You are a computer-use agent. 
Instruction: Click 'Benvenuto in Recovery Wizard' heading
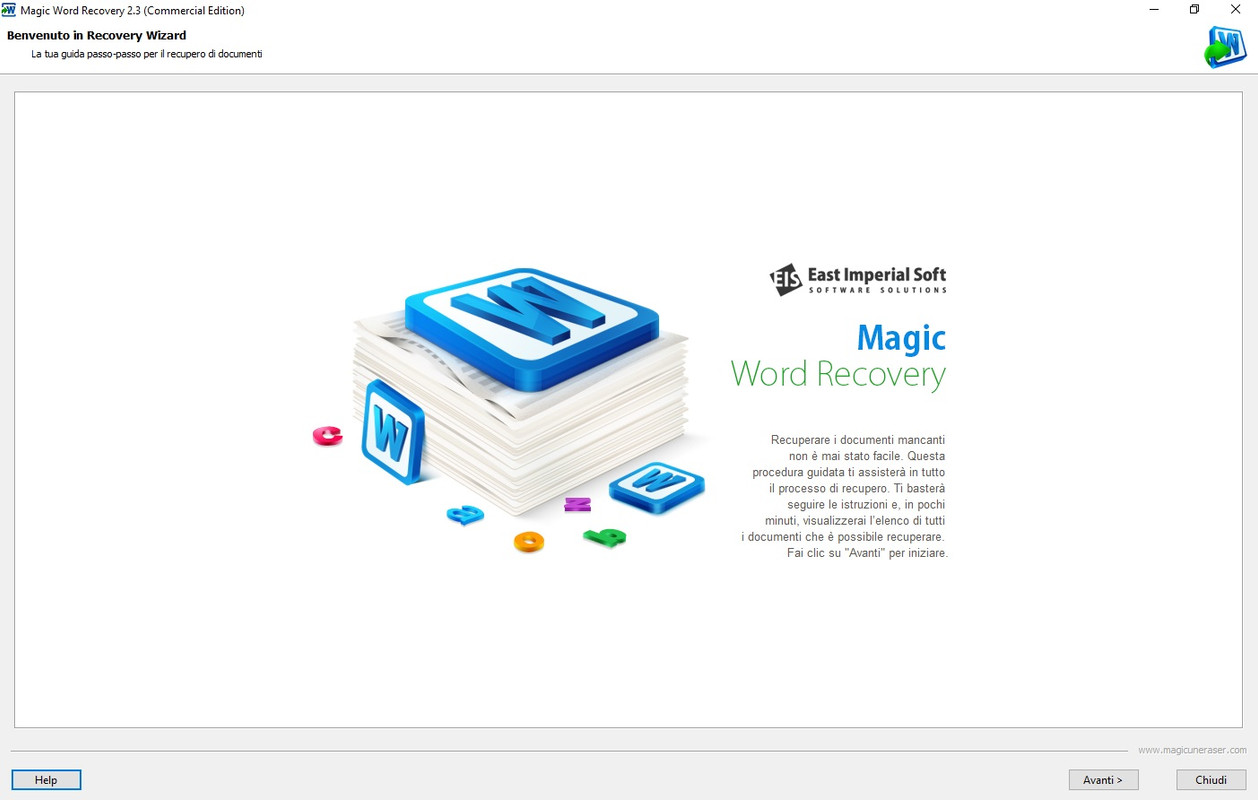[x=96, y=35]
